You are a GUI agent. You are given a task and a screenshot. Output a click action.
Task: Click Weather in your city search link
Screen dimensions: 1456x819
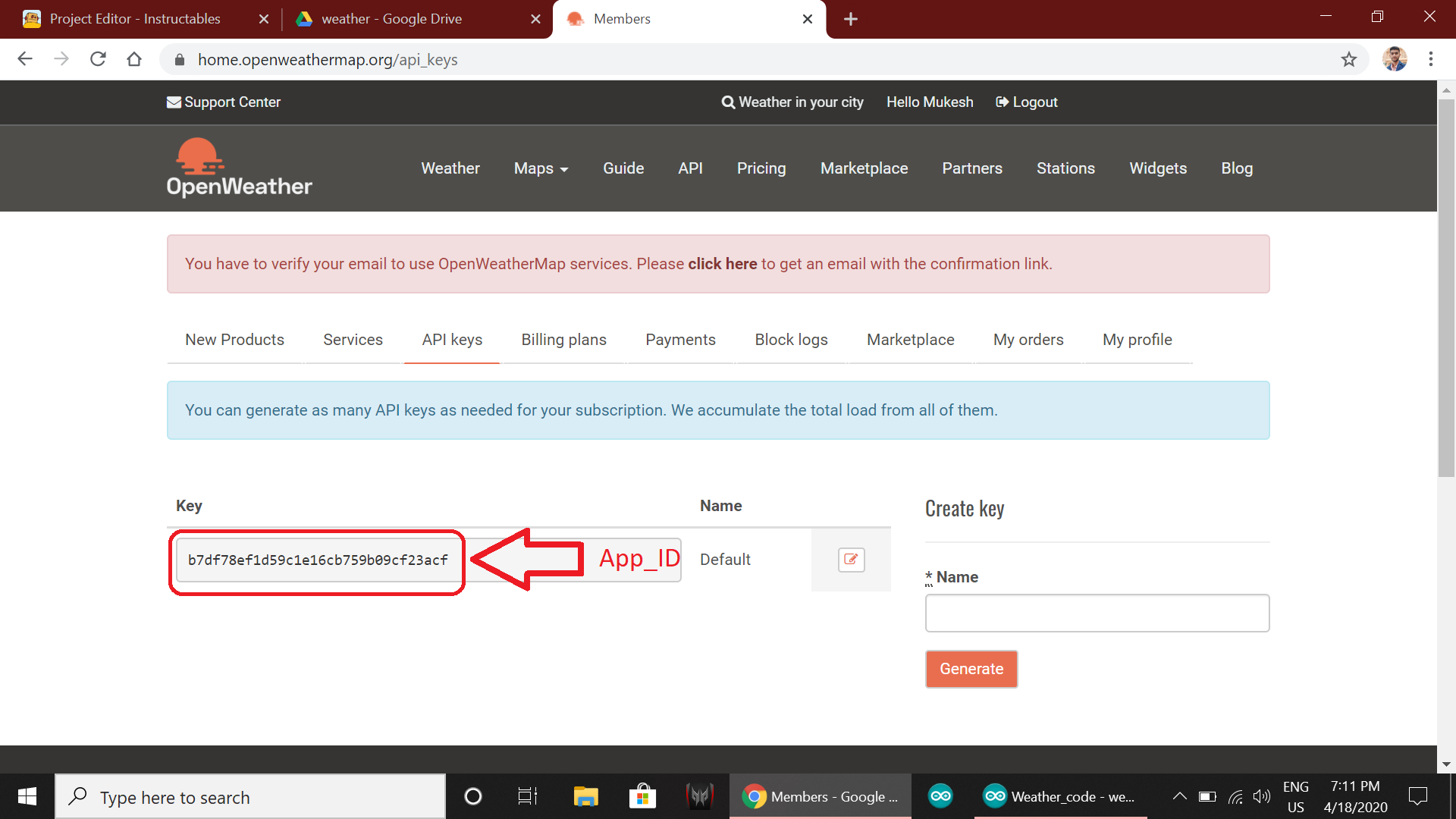(x=792, y=102)
